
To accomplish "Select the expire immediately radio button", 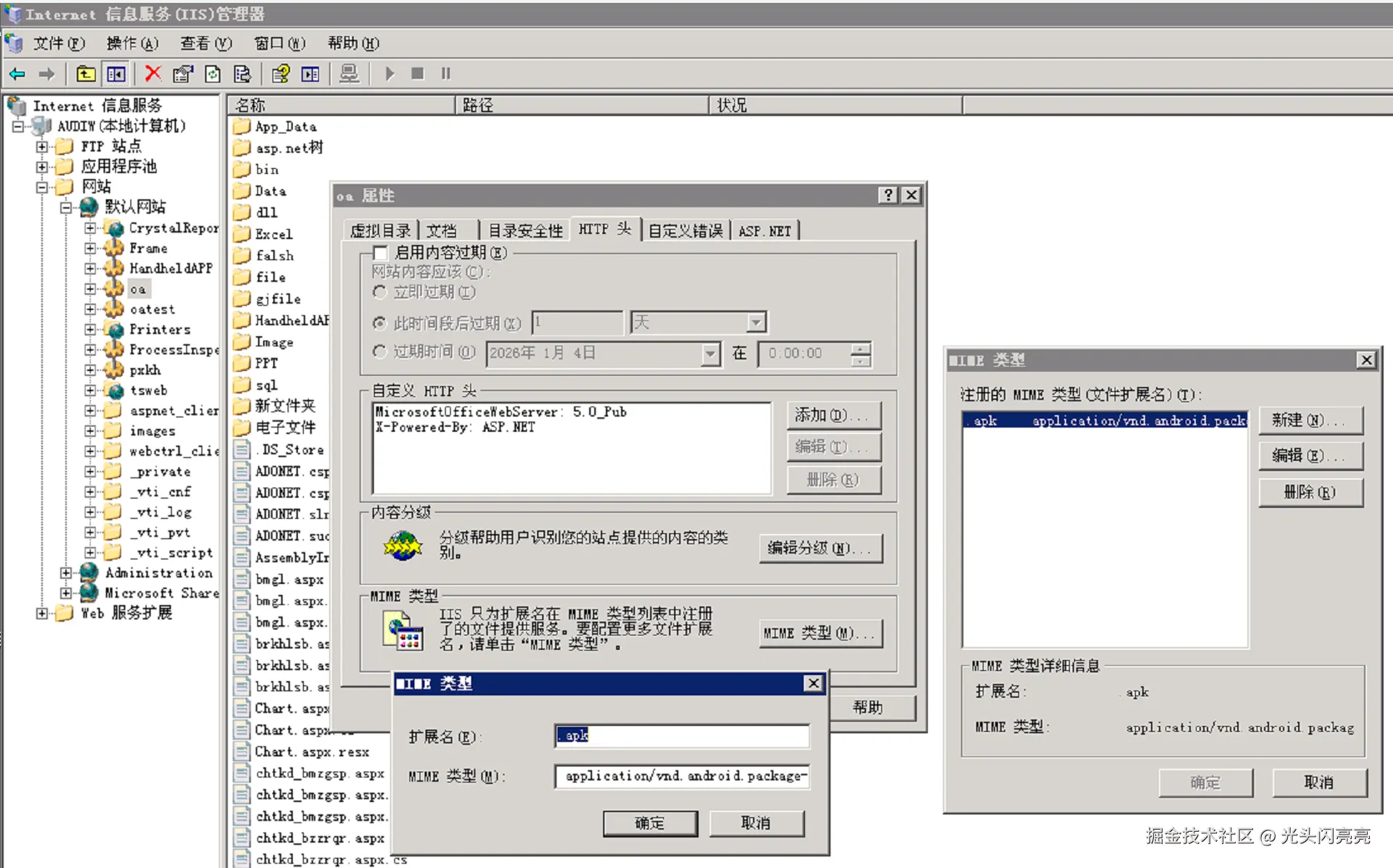I will click(380, 292).
